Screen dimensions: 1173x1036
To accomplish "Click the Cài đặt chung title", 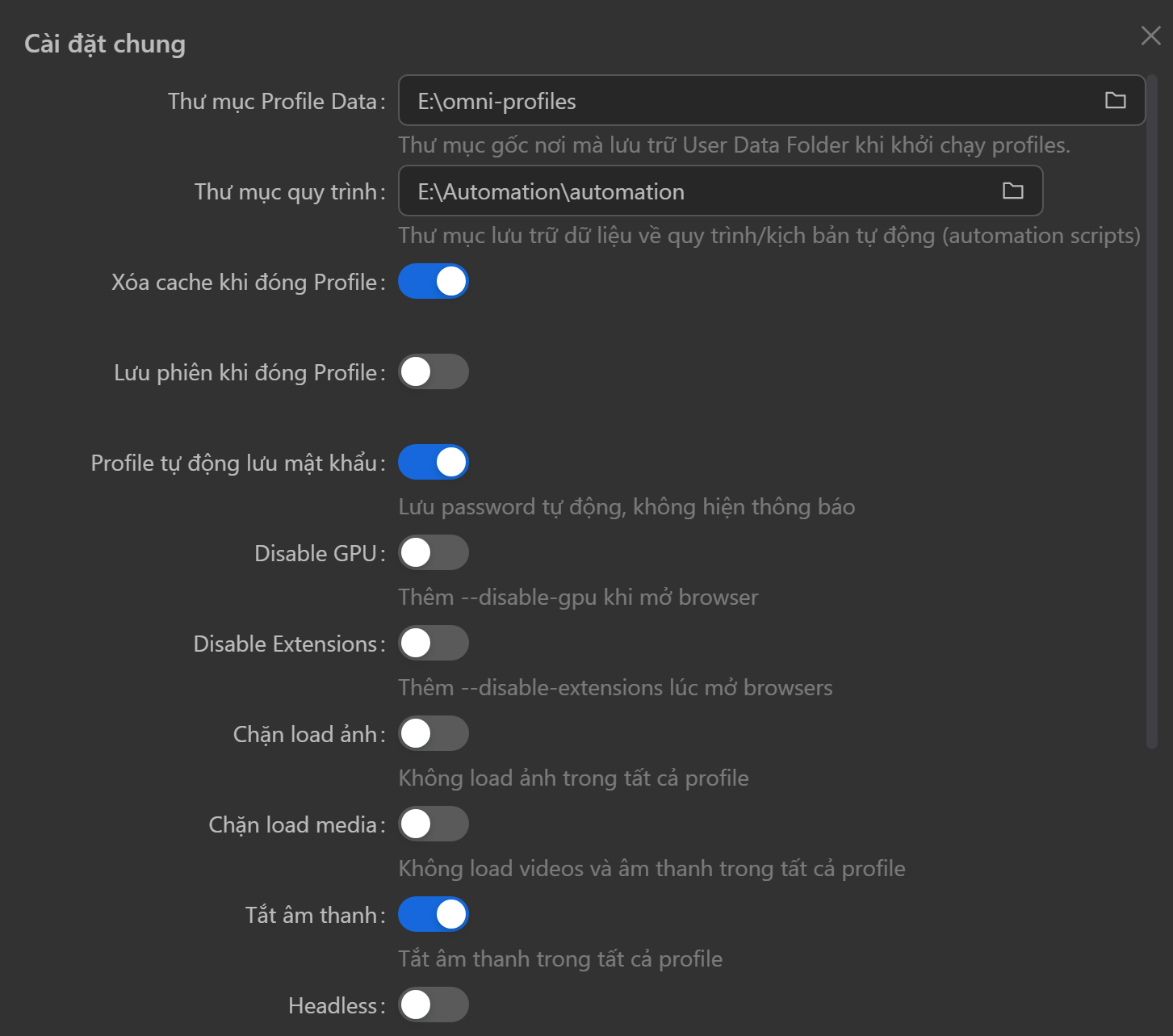I will click(105, 44).
